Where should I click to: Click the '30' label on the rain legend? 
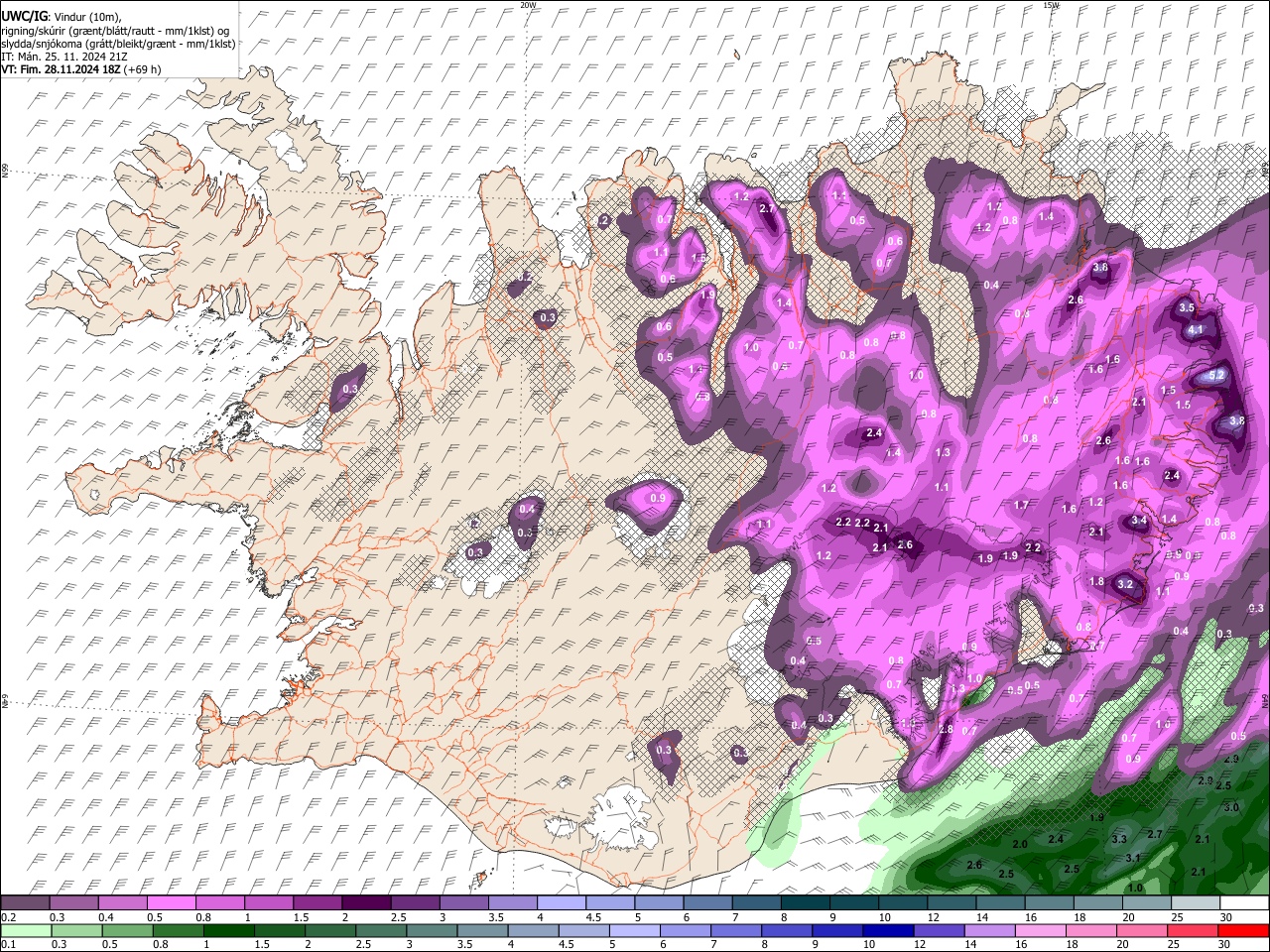1226,944
